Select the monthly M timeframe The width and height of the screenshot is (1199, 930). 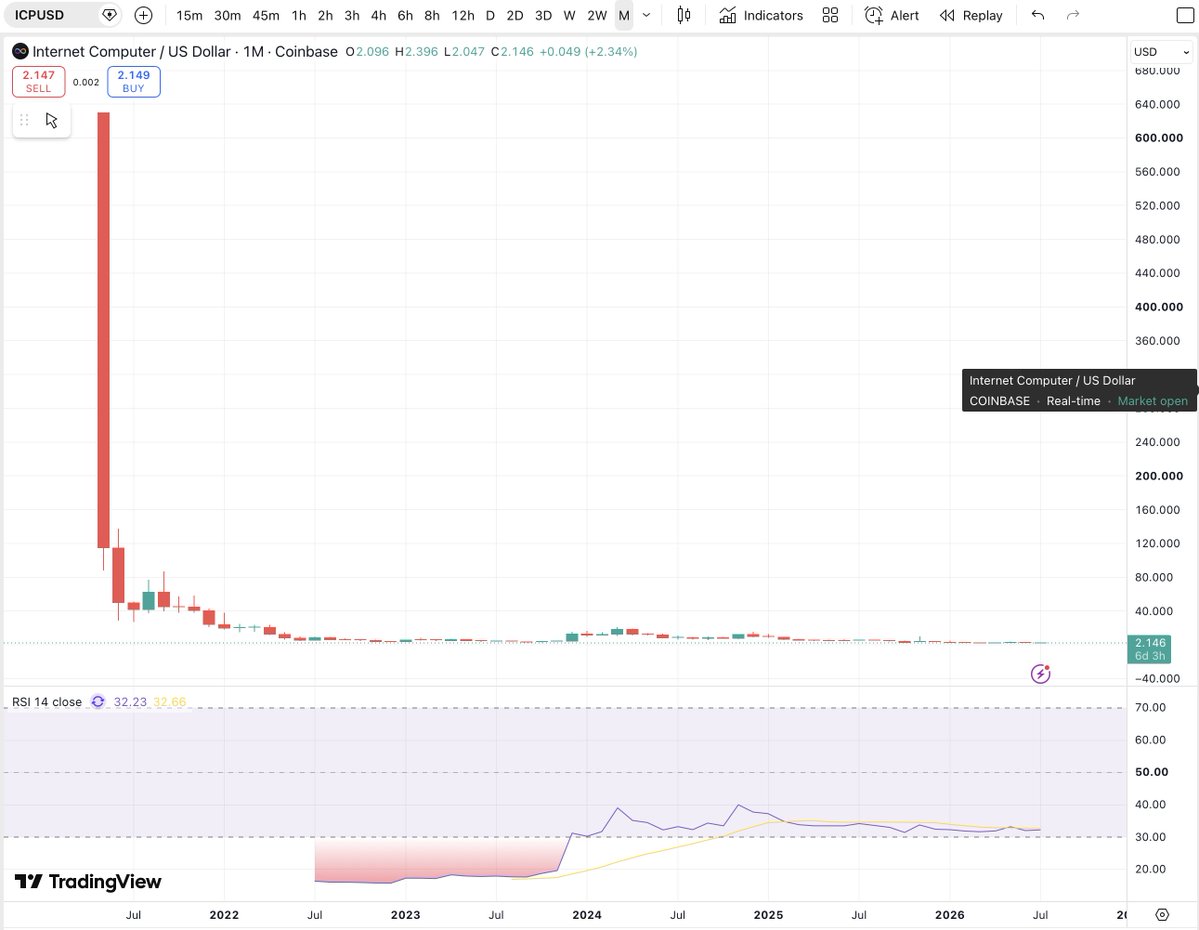click(x=624, y=15)
